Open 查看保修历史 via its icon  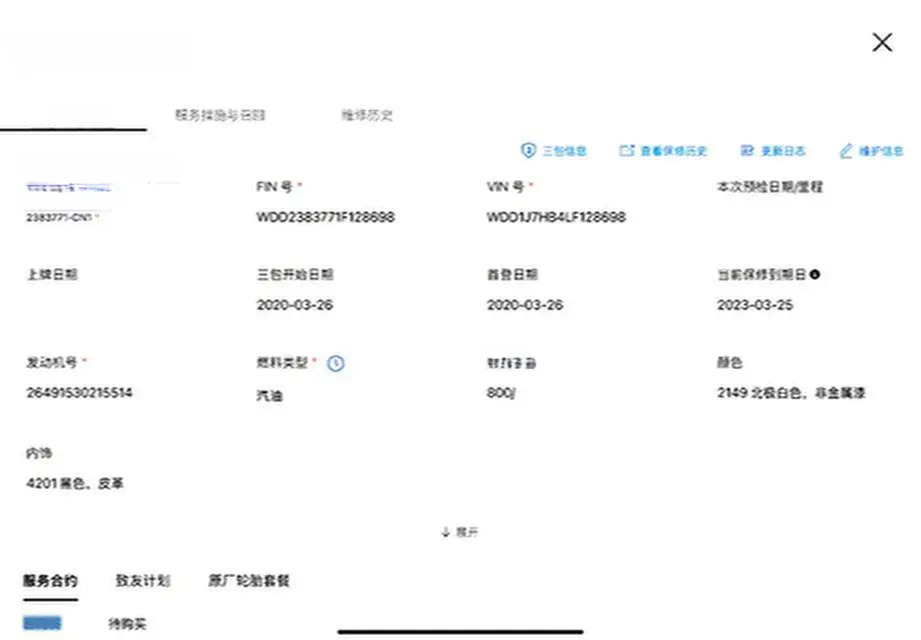pyautogui.click(x=627, y=151)
